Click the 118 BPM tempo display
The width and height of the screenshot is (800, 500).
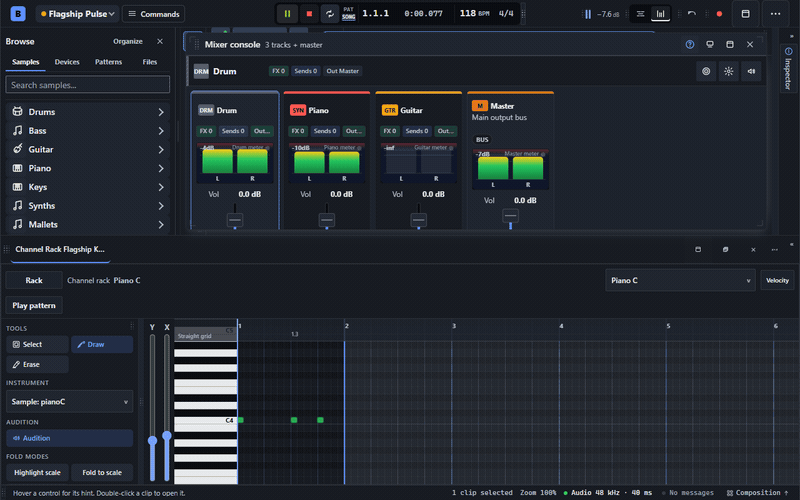474,13
